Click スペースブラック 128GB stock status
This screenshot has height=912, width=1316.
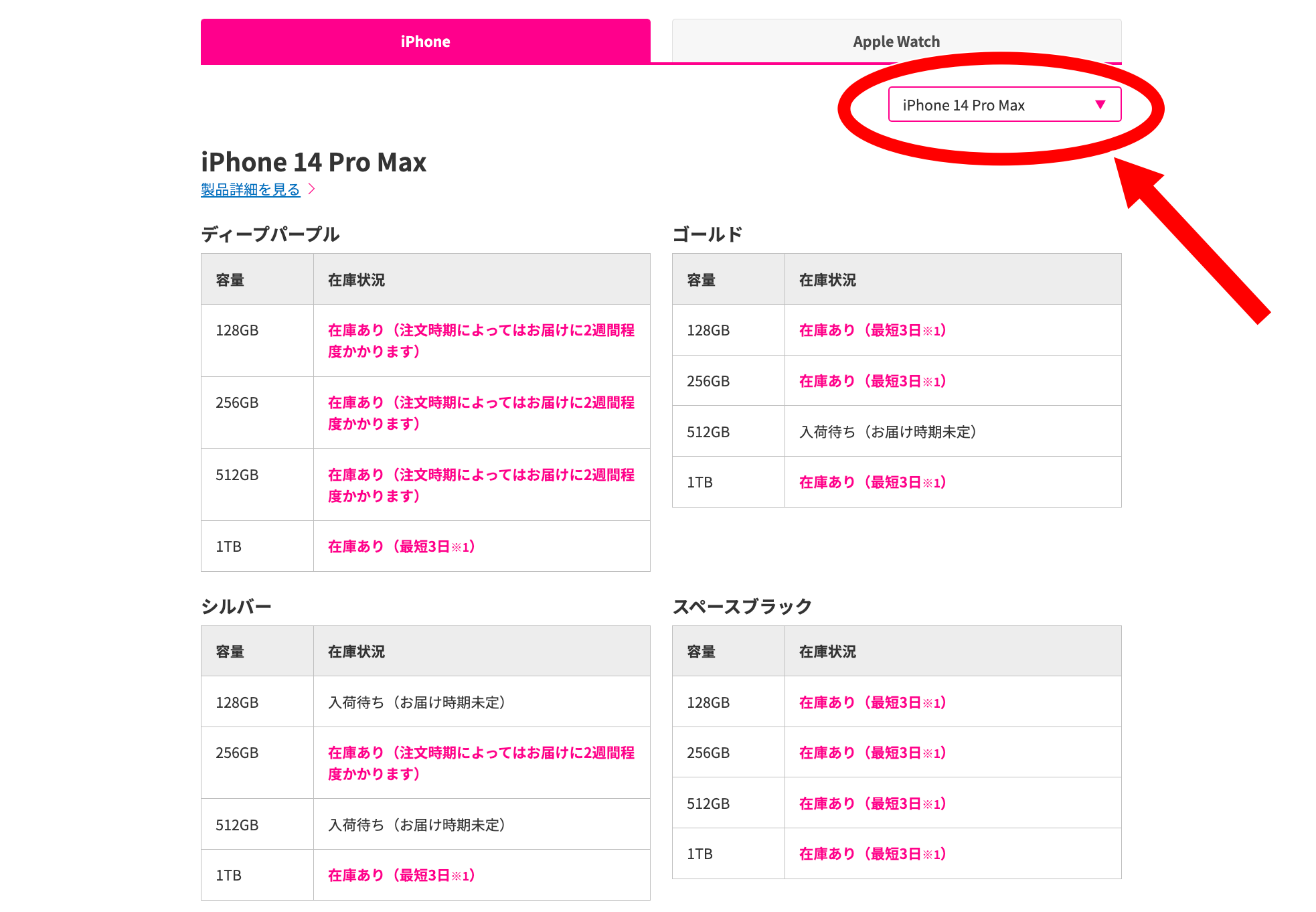tap(873, 702)
